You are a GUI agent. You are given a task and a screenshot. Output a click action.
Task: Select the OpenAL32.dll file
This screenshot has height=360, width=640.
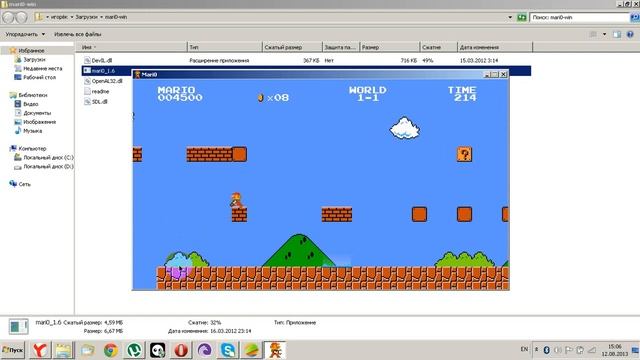tap(103, 81)
